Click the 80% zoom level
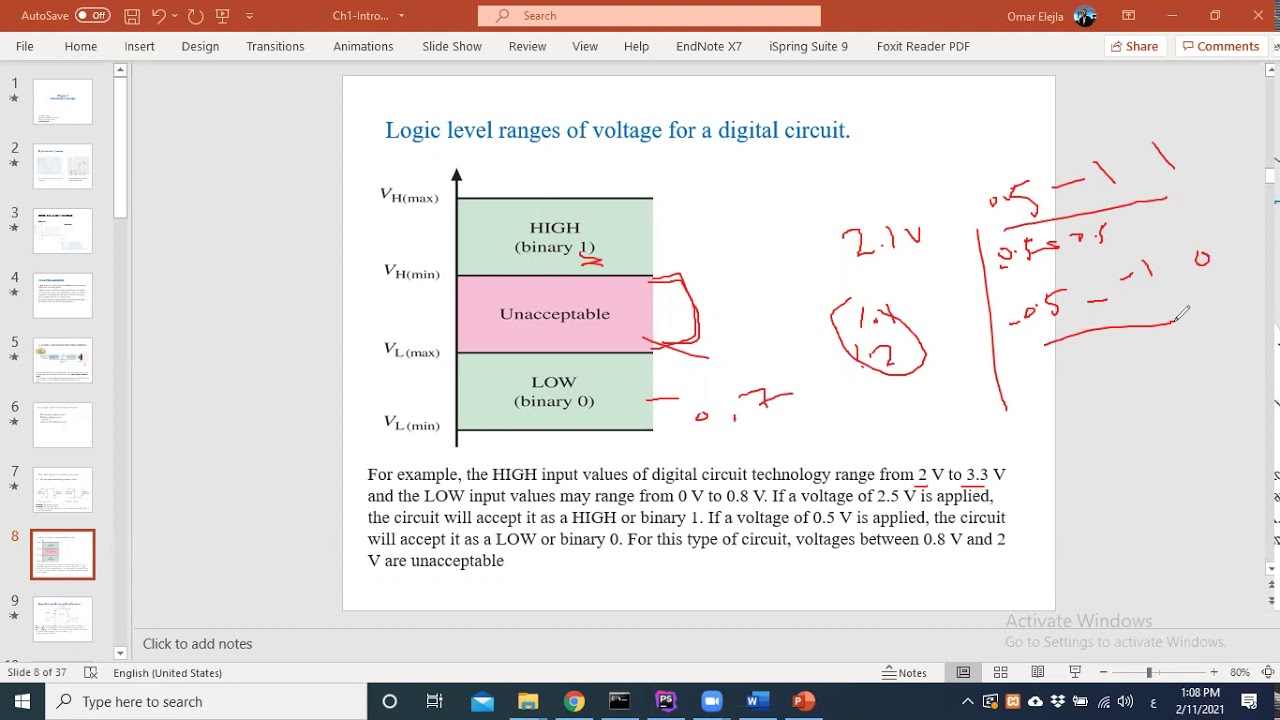Image resolution: width=1280 pixels, height=720 pixels. (x=1240, y=673)
